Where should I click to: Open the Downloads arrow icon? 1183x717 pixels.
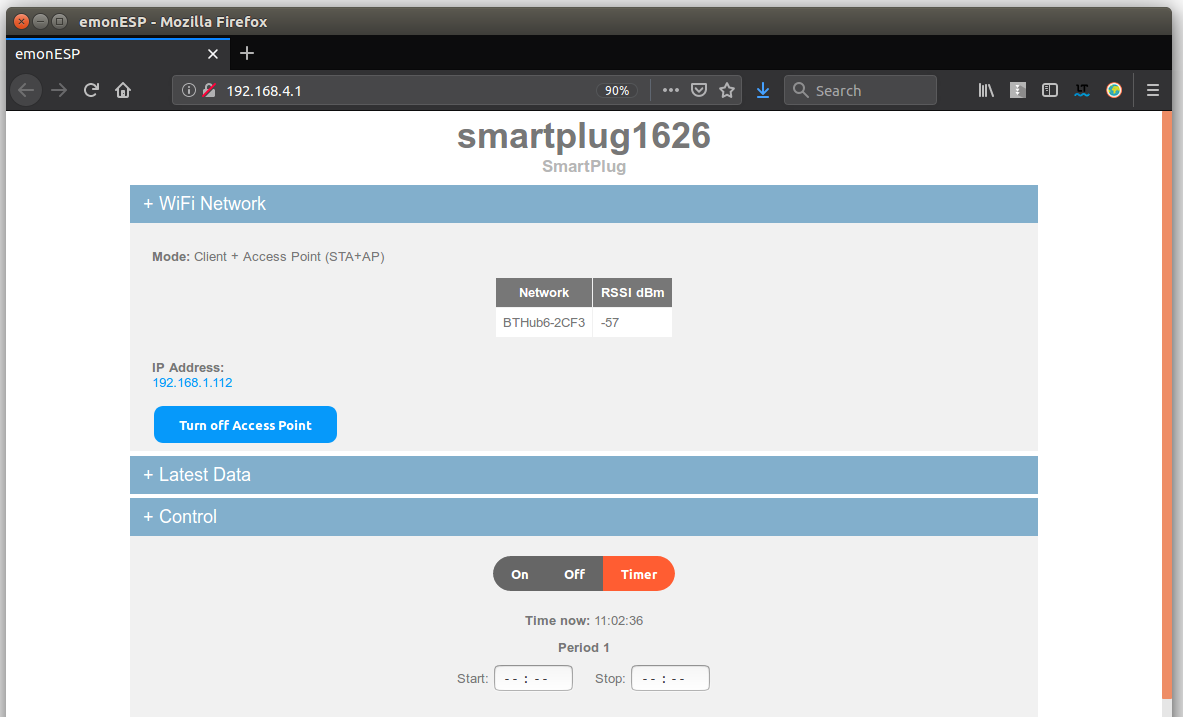tap(763, 91)
